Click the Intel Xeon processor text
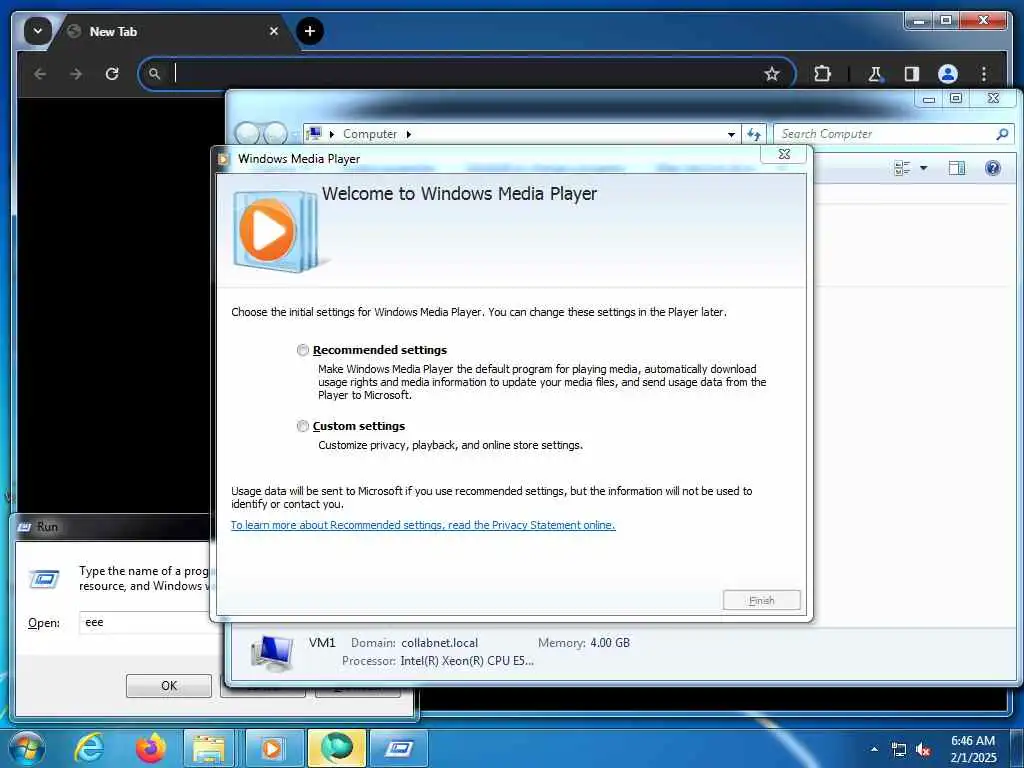The height and width of the screenshot is (768, 1024). click(466, 661)
